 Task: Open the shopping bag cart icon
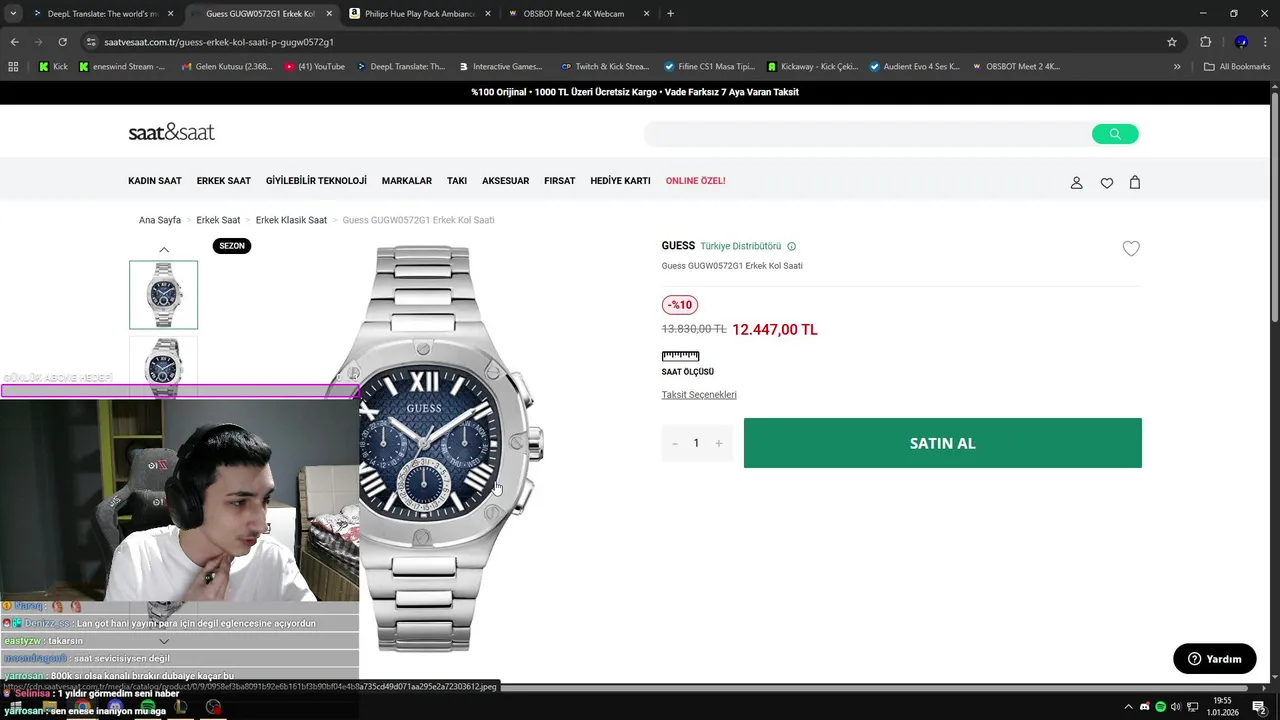coord(1135,182)
